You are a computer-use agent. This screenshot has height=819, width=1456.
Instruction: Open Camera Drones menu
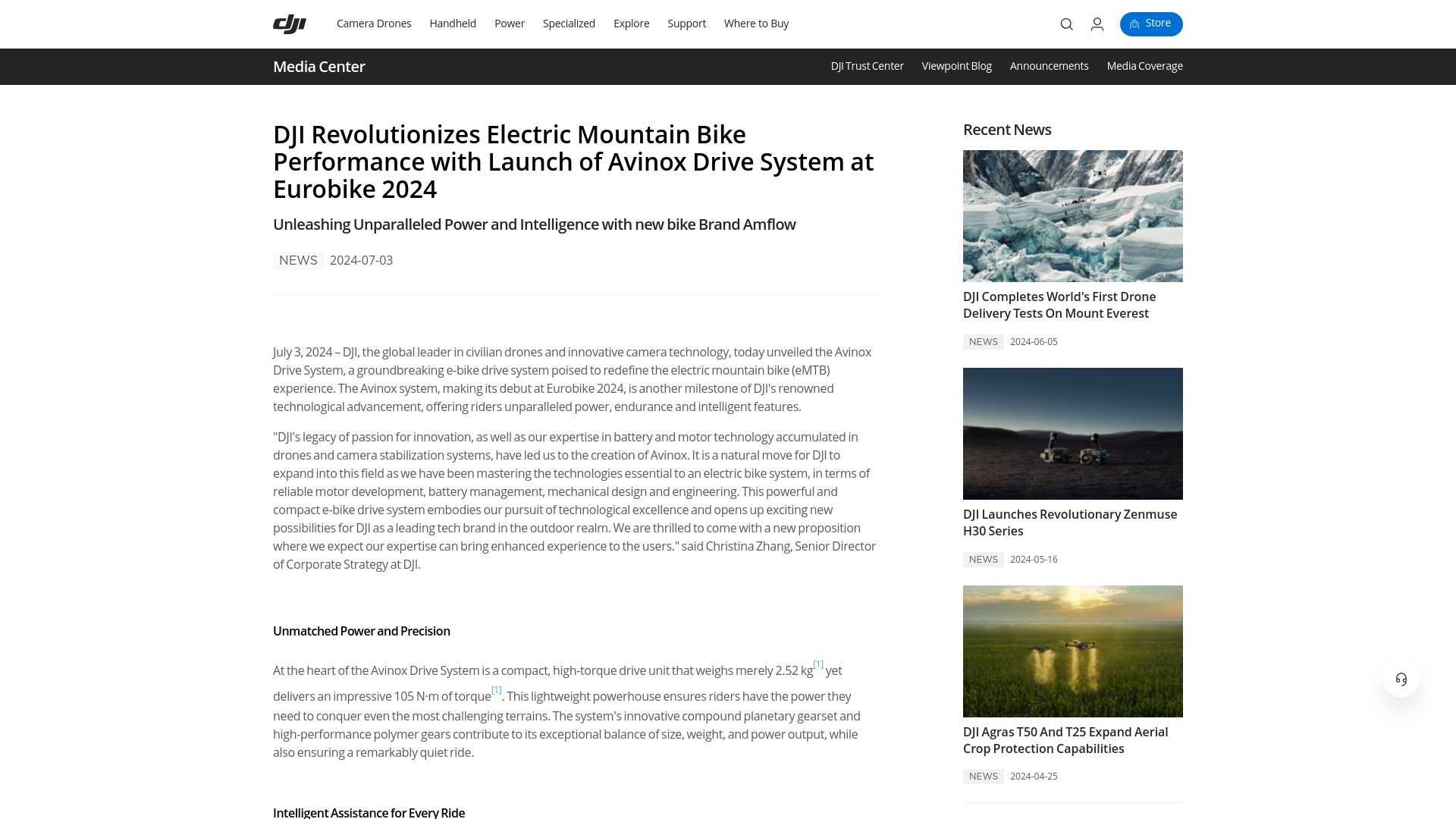374,24
